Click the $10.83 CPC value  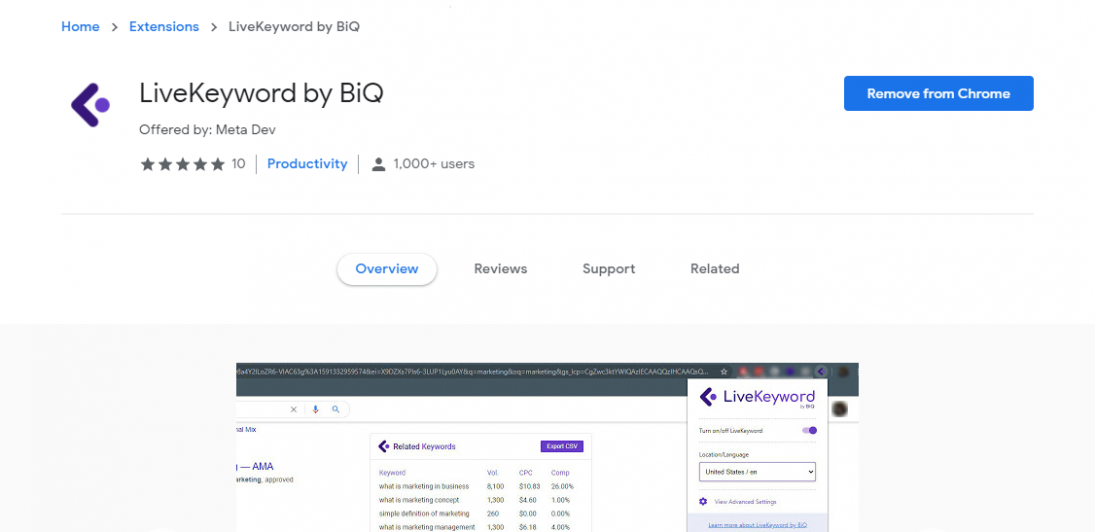529,487
